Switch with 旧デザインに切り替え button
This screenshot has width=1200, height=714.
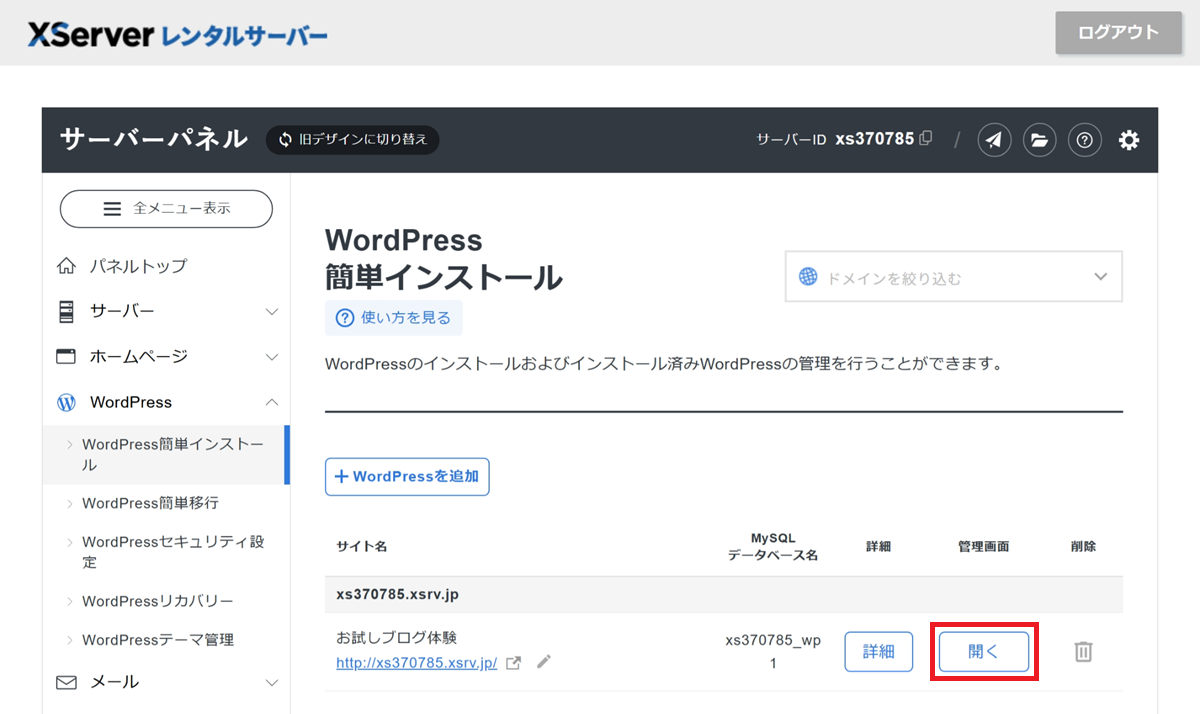point(352,140)
